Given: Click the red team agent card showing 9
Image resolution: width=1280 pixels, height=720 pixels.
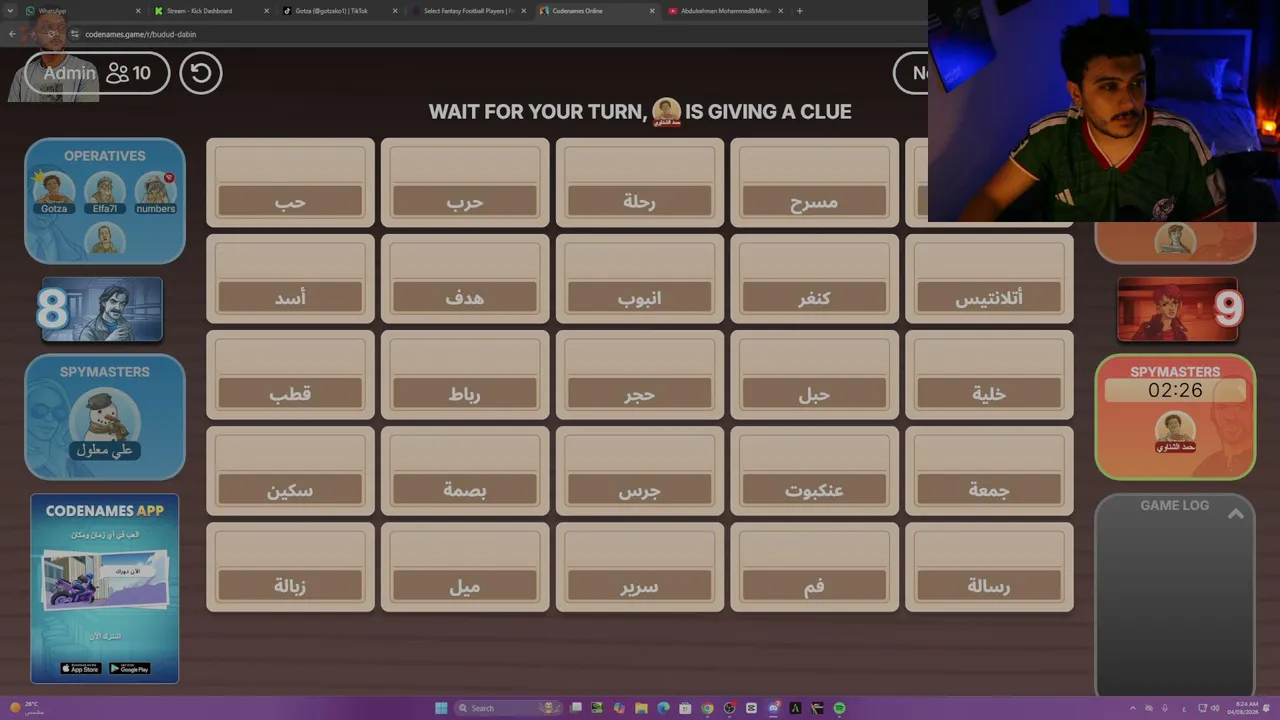Looking at the screenshot, I should click(1178, 310).
